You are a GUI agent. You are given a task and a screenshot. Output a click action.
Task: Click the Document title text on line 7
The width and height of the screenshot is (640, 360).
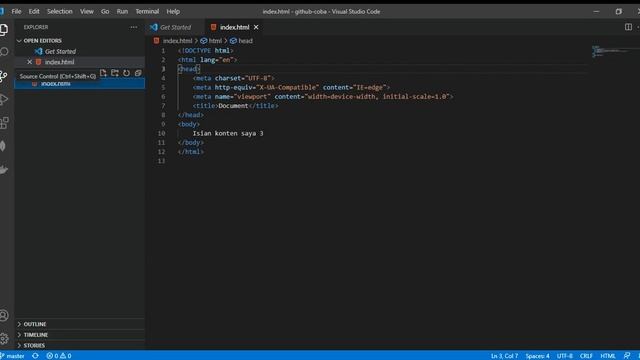coord(233,106)
